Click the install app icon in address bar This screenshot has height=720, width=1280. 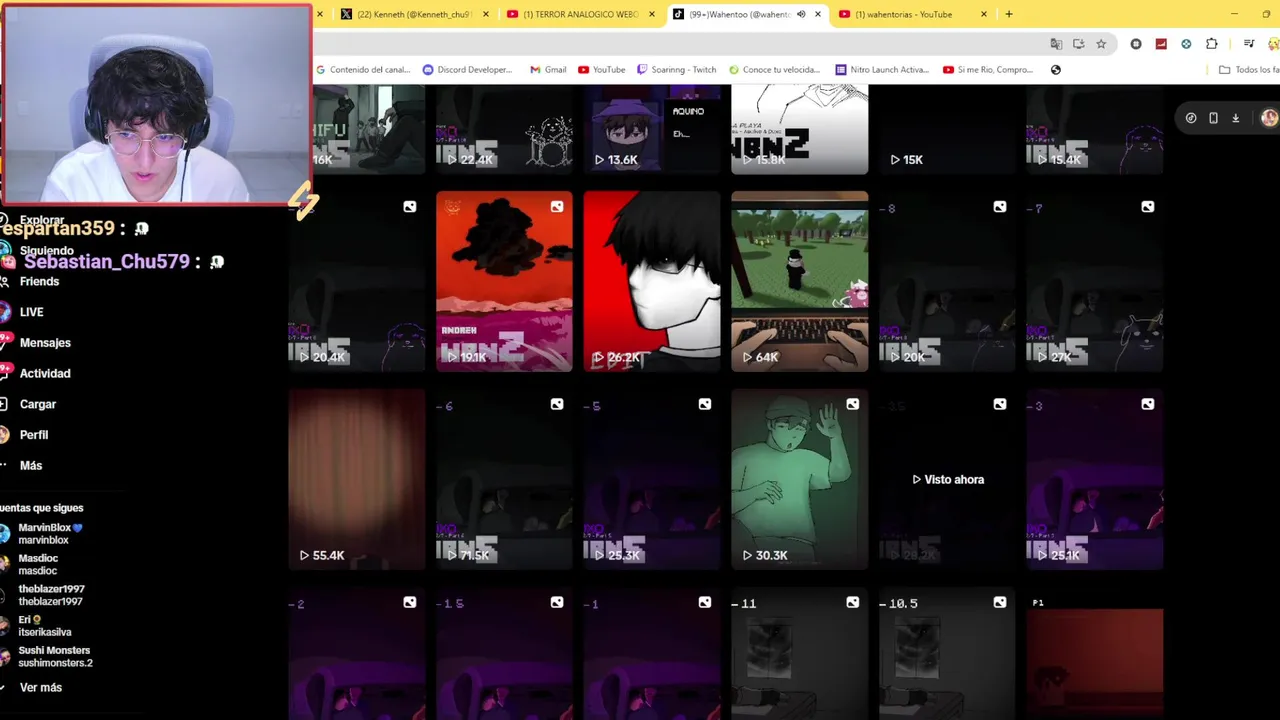click(x=1079, y=44)
